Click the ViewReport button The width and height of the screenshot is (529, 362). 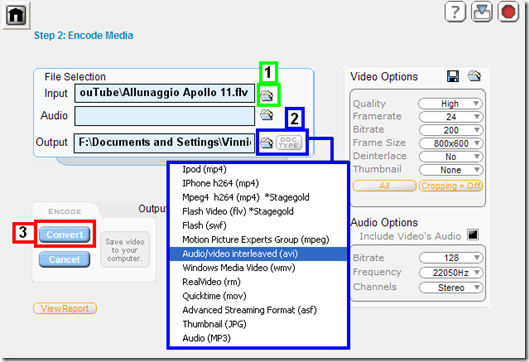[x=65, y=308]
